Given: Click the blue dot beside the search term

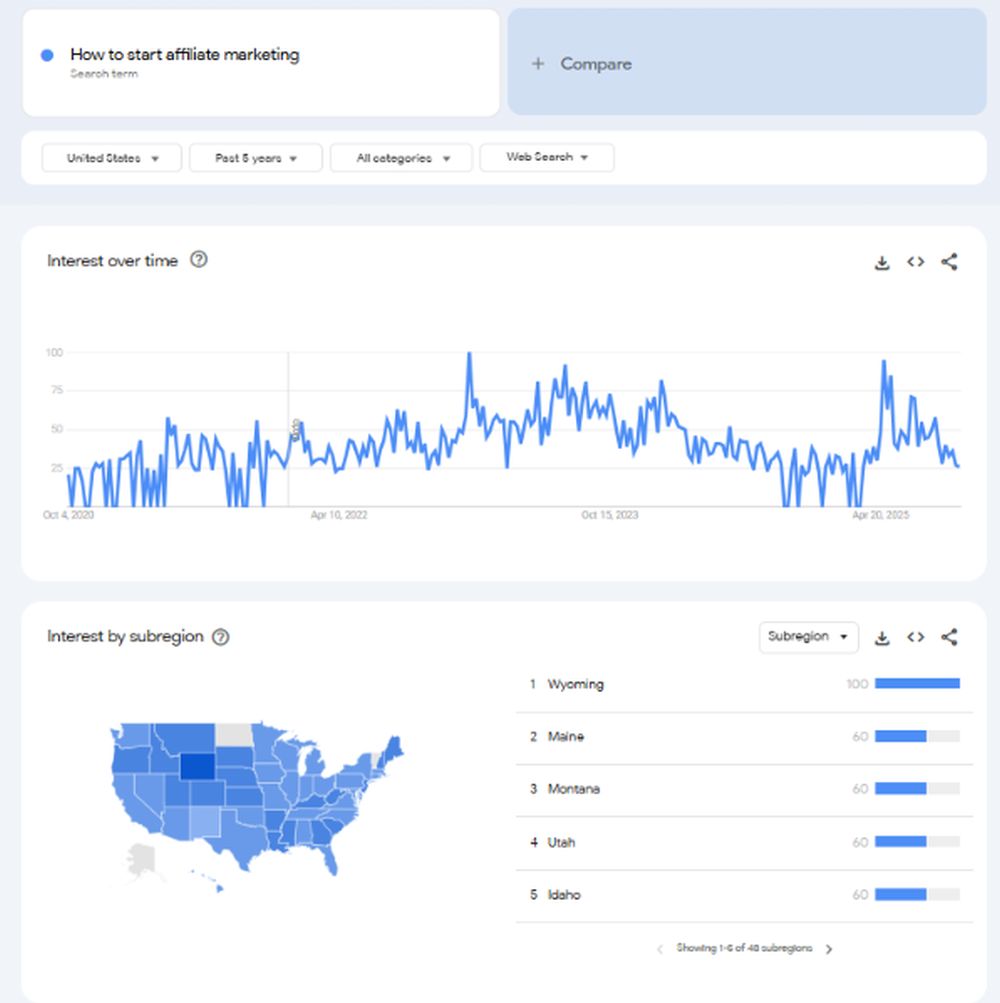Looking at the screenshot, I should [47, 56].
